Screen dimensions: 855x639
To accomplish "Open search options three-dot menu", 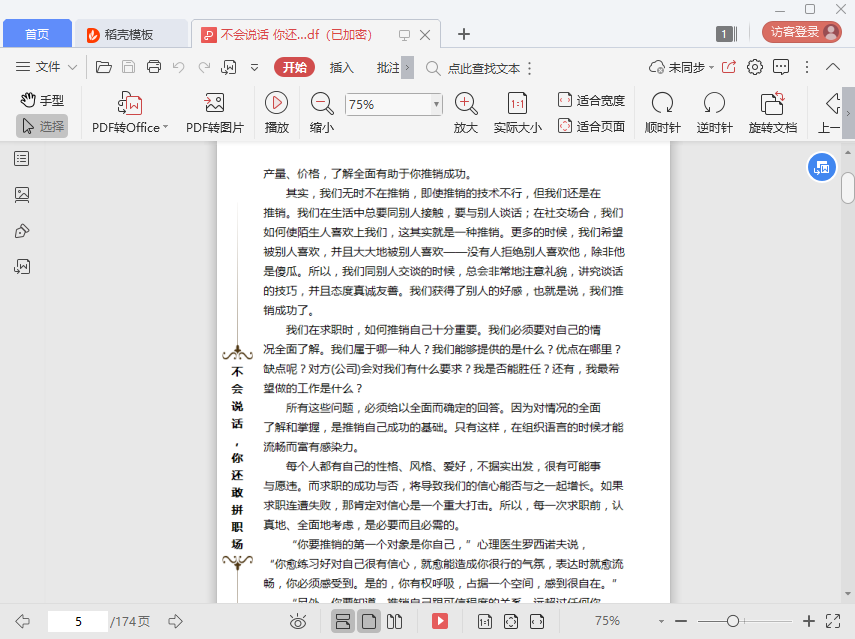I will [x=529, y=69].
